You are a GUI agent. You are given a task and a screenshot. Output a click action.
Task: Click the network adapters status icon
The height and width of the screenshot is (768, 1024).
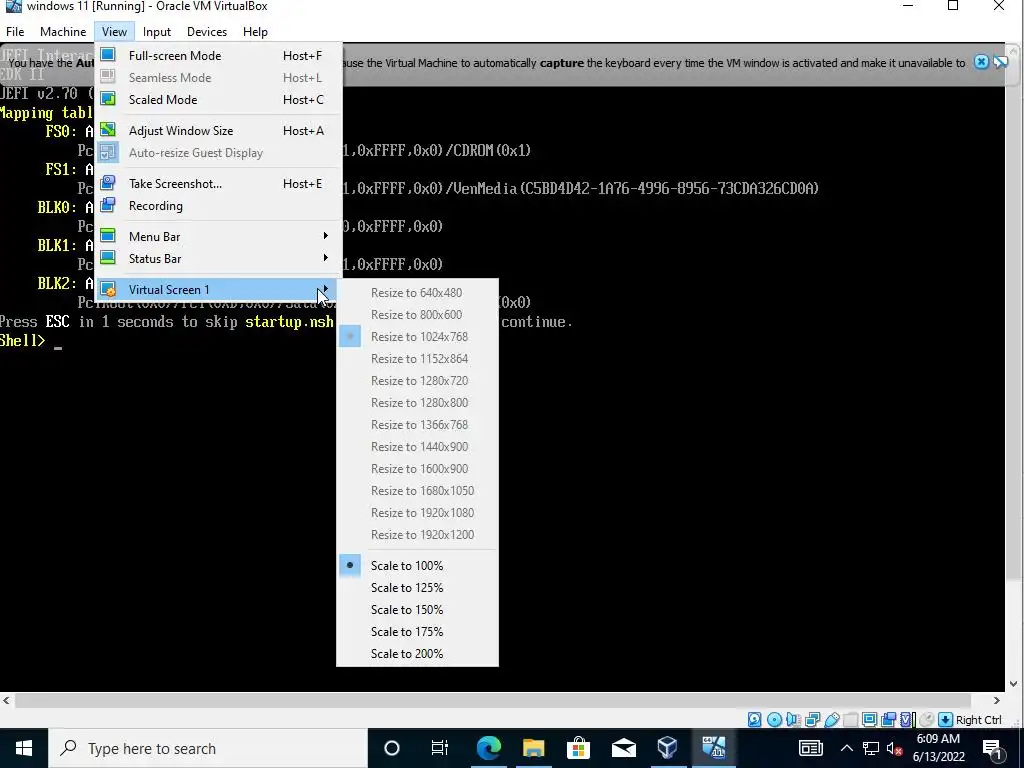click(x=812, y=720)
